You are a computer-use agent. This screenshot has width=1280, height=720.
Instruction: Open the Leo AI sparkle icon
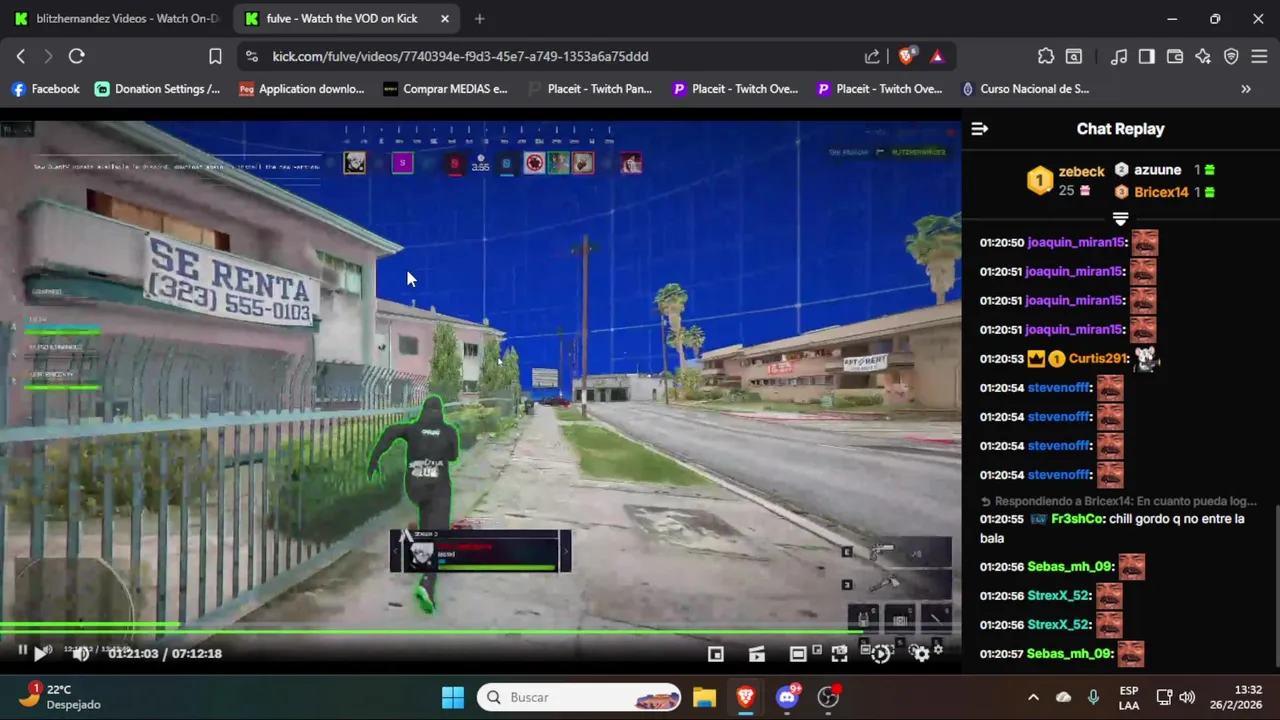click(1203, 57)
